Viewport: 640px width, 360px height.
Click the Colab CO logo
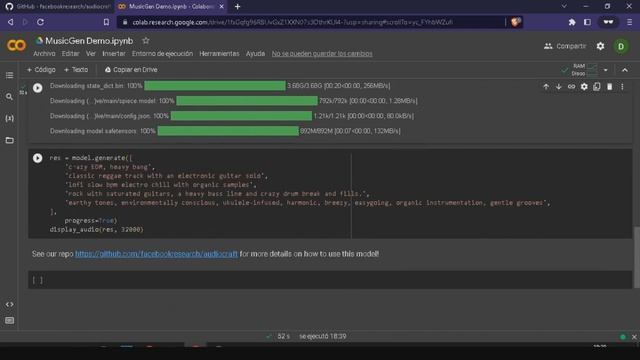tap(16, 45)
